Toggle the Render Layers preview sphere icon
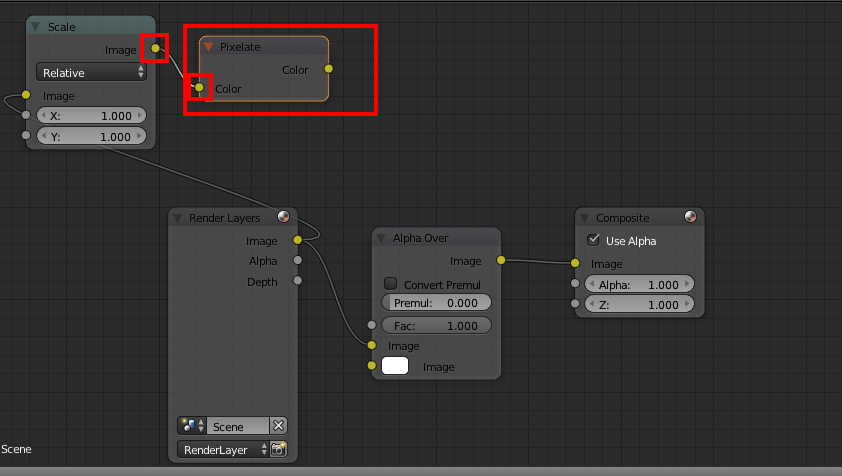Viewport: 842px width, 476px height. point(283,217)
